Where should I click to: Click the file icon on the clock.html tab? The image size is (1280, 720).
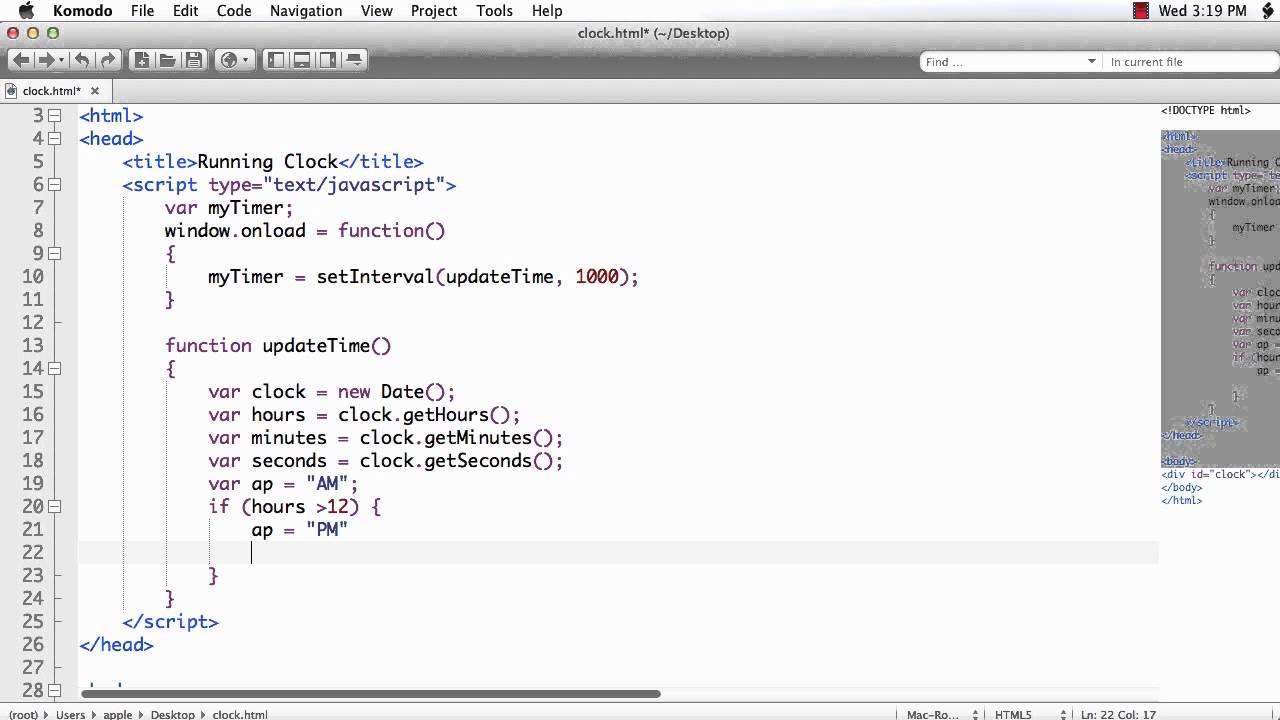click(x=12, y=91)
